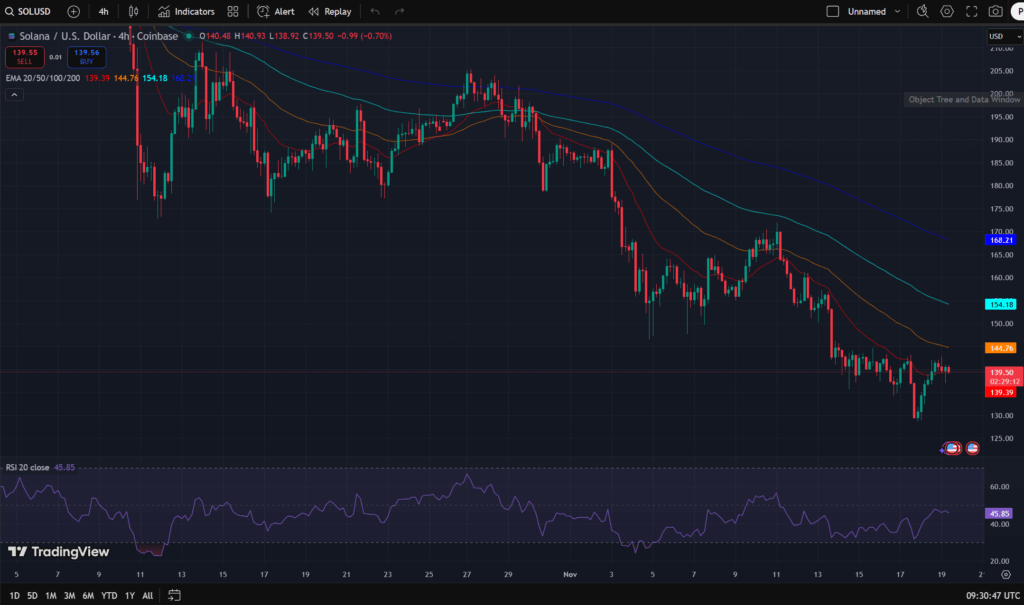Select the 1Y date range

pos(130,595)
